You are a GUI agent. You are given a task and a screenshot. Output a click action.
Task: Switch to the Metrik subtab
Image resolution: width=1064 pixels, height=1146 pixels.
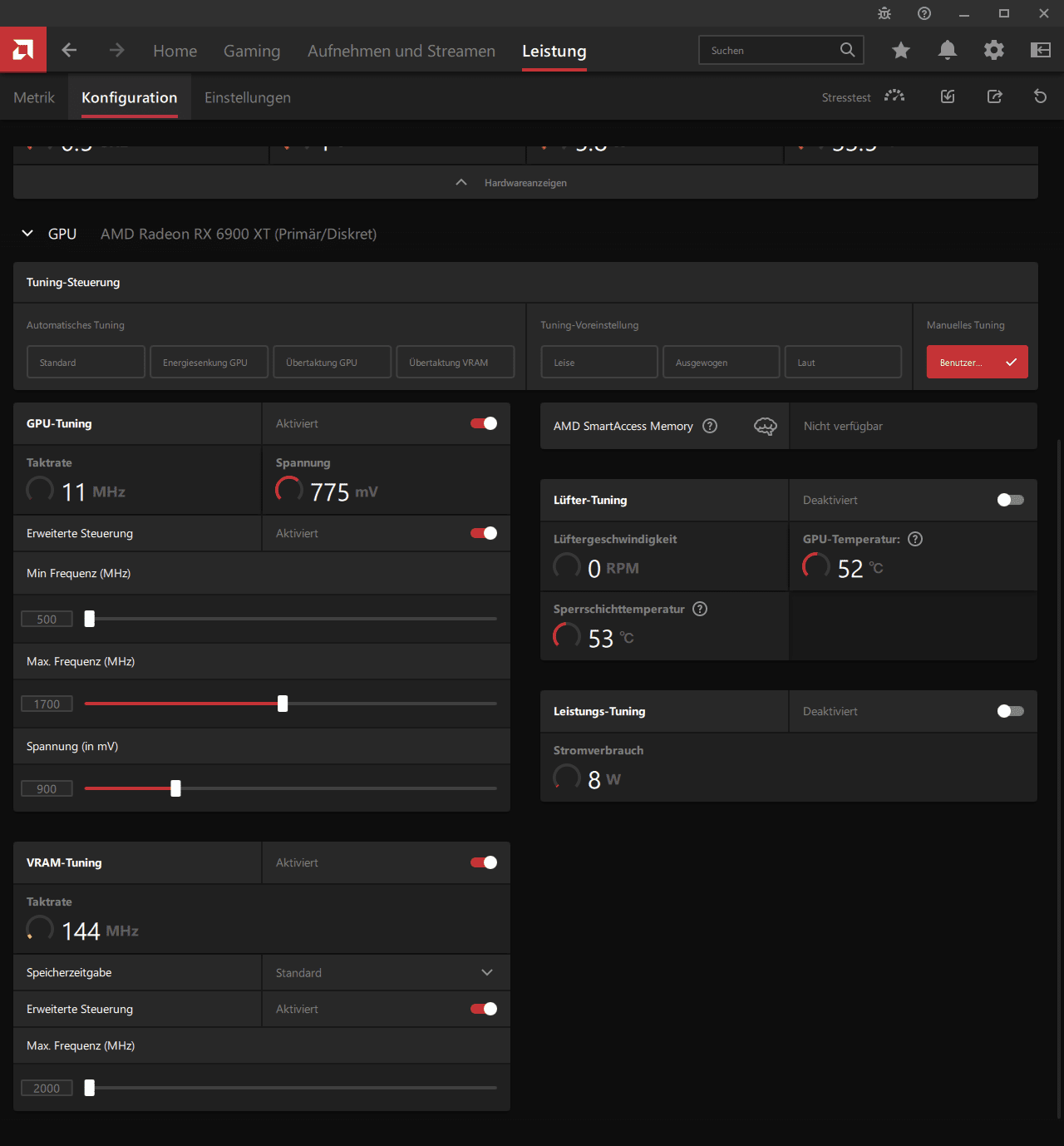(x=34, y=97)
